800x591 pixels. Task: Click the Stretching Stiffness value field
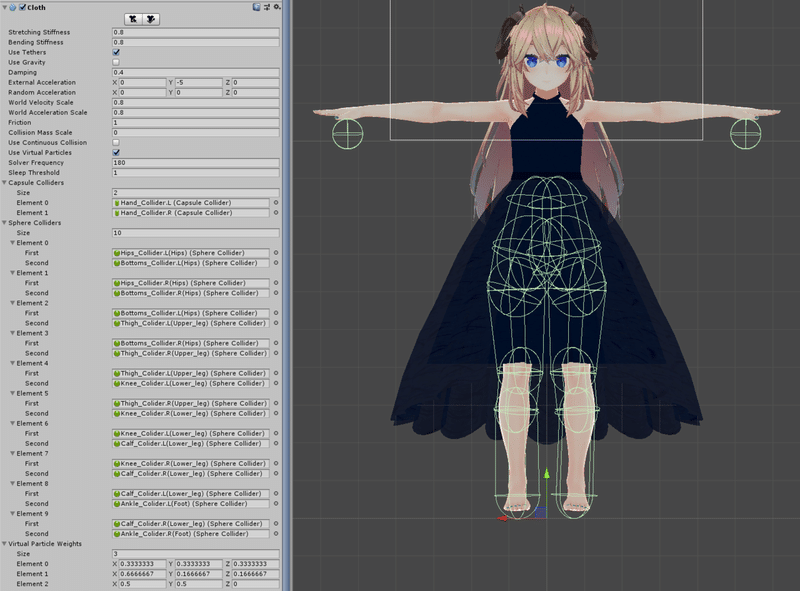pos(195,32)
